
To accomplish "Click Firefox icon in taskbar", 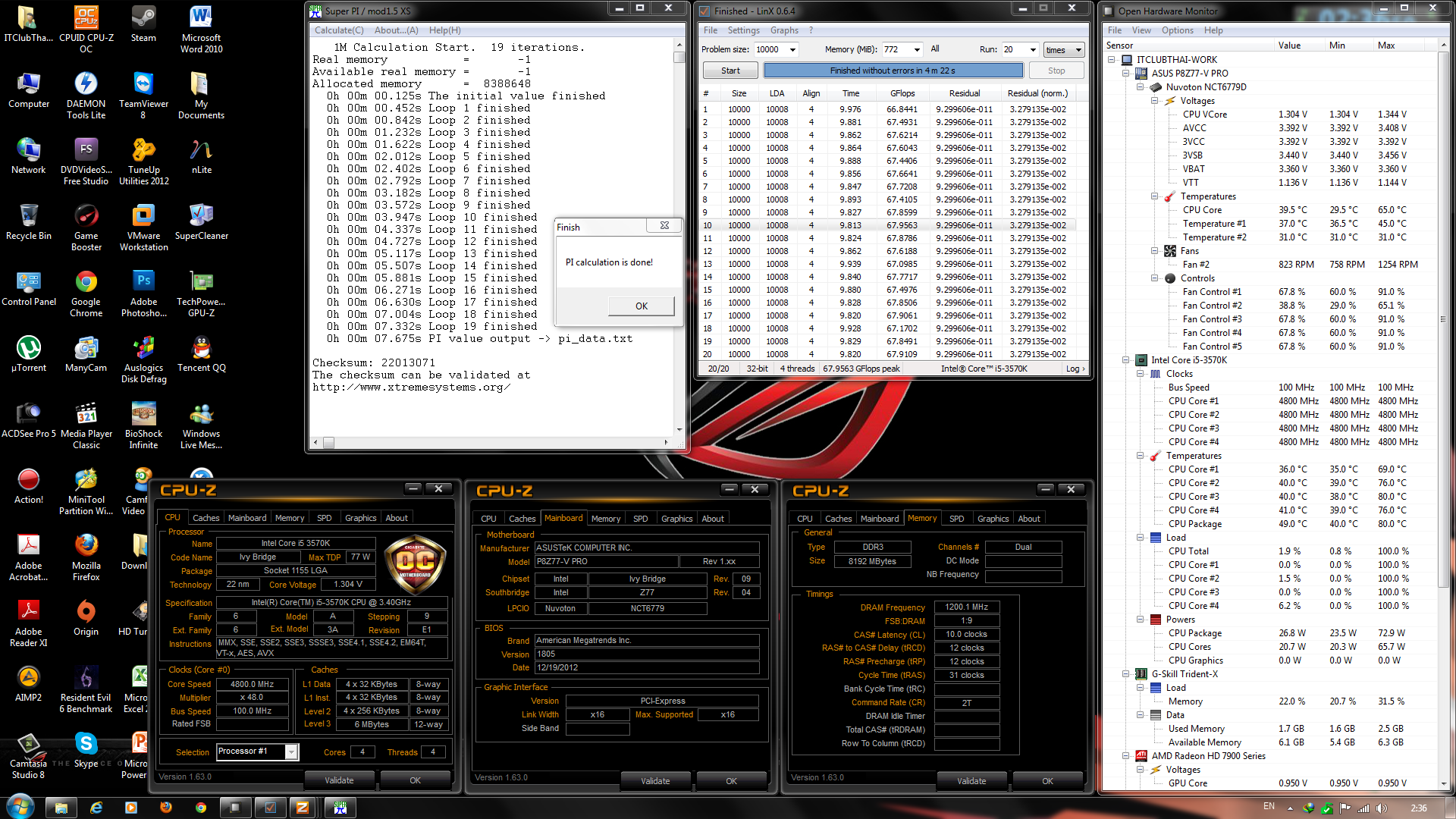I will (x=166, y=808).
